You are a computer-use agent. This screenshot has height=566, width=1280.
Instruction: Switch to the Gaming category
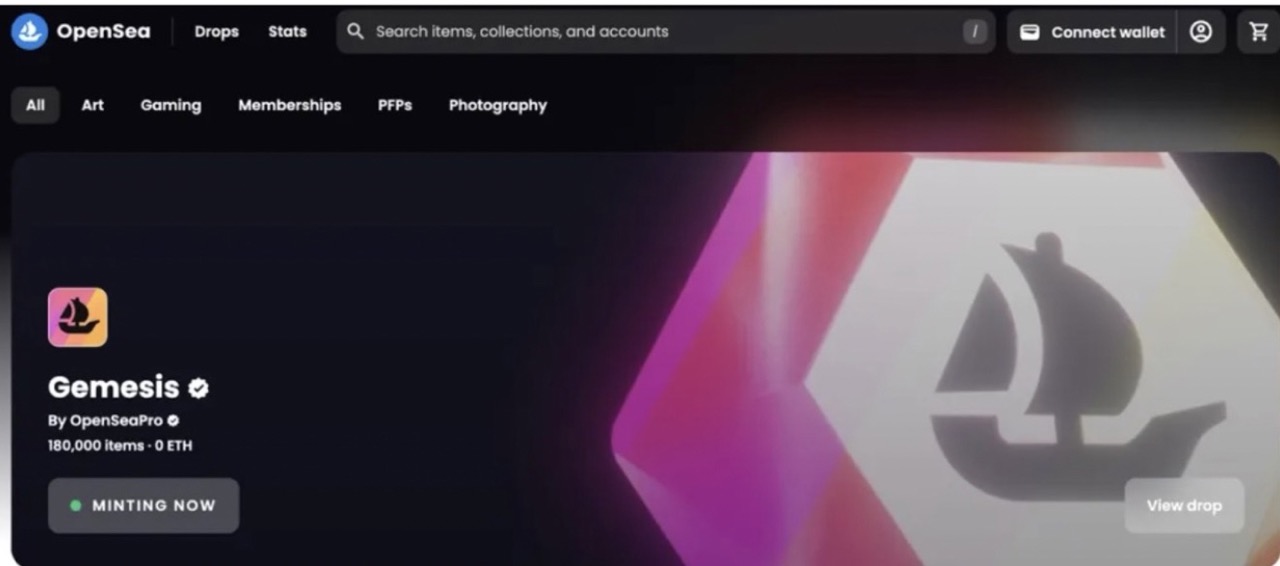(x=171, y=105)
